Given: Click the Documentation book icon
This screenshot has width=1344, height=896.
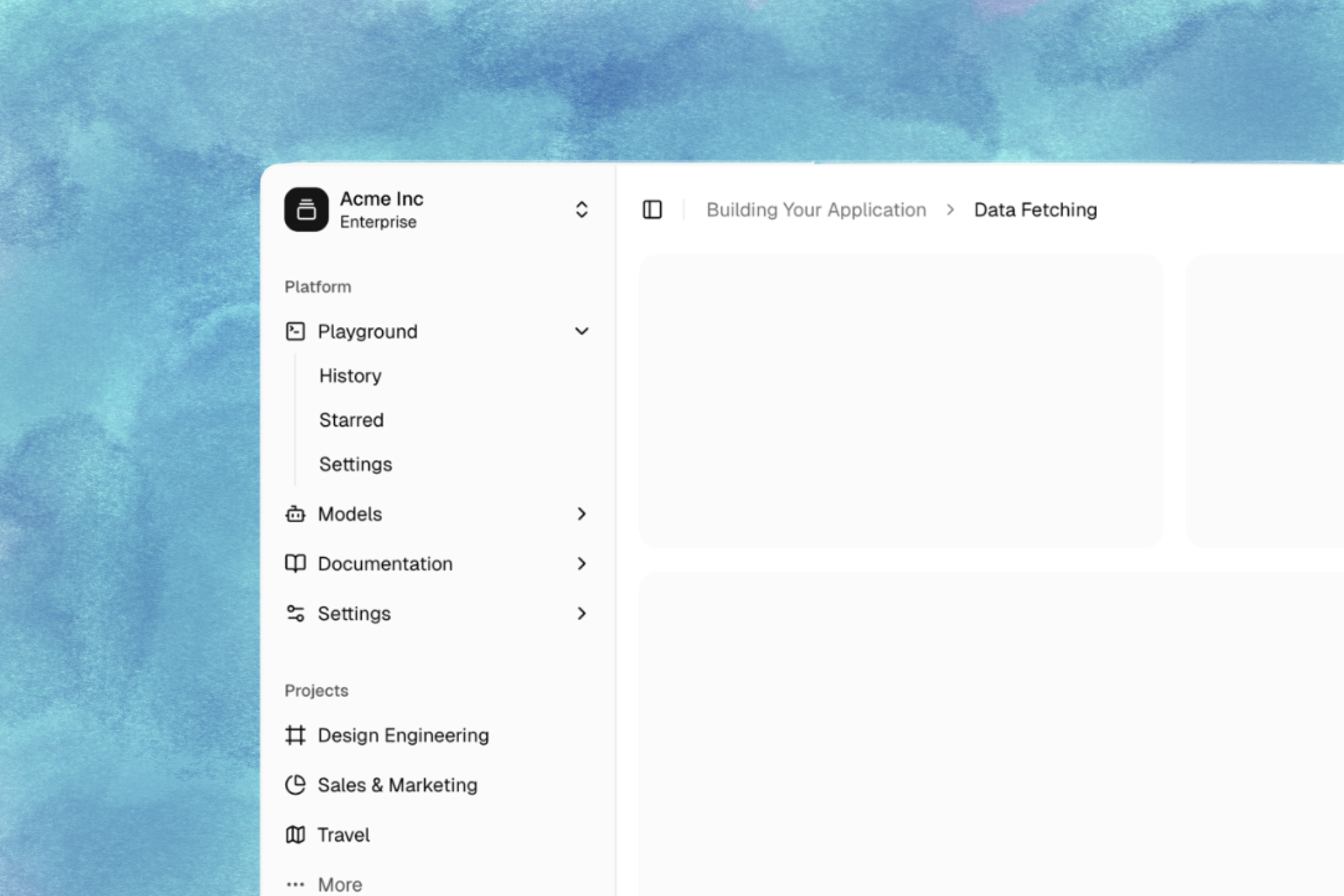Looking at the screenshot, I should [295, 563].
